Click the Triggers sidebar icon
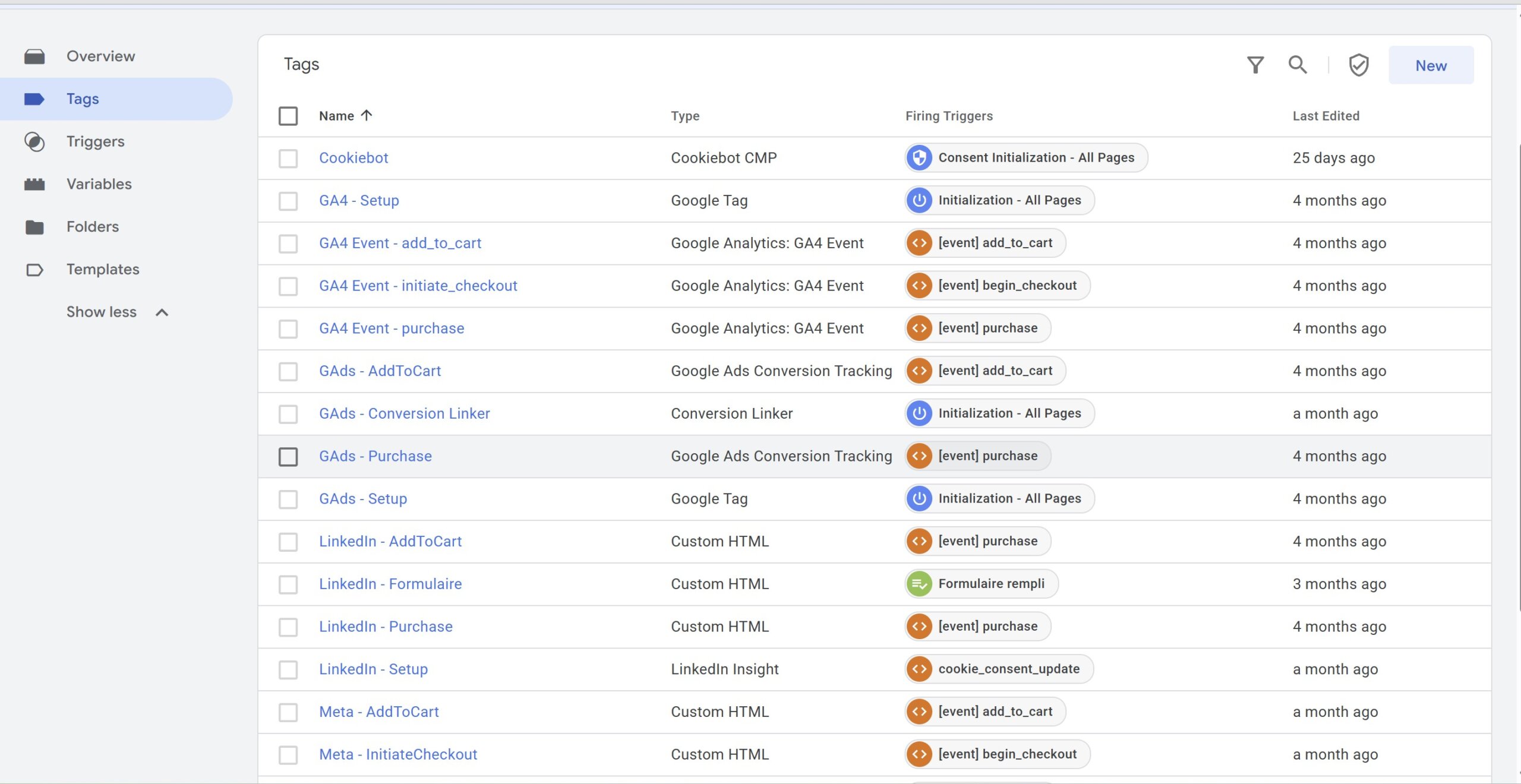This screenshot has width=1521, height=784. tap(34, 142)
